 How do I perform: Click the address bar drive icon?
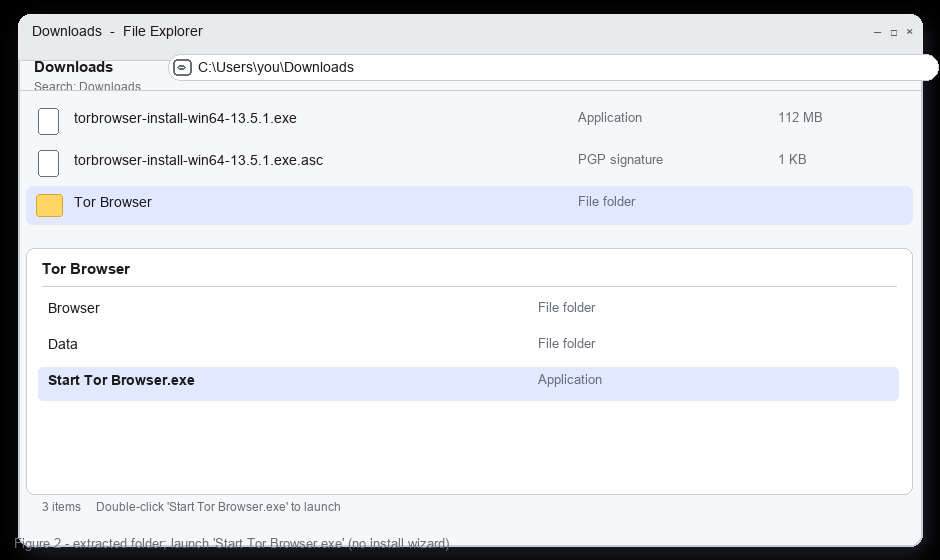tap(182, 68)
